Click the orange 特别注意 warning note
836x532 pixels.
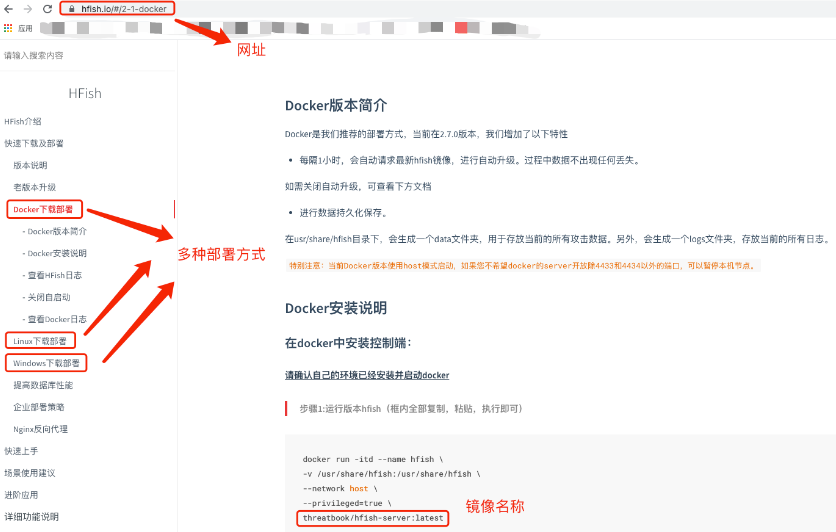point(523,265)
